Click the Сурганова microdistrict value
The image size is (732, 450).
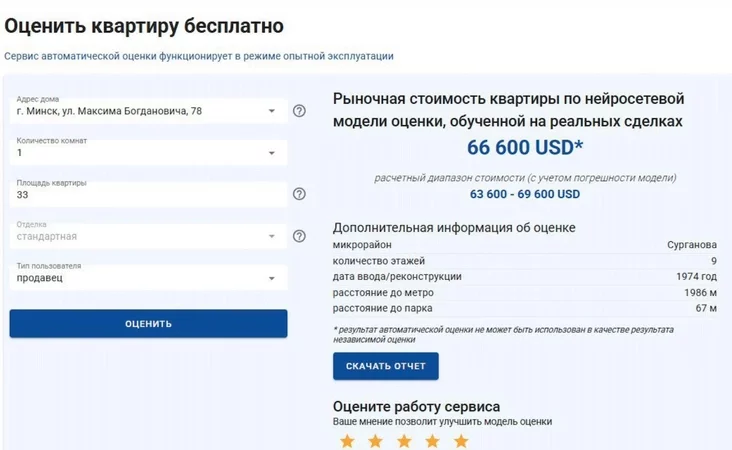click(x=692, y=244)
